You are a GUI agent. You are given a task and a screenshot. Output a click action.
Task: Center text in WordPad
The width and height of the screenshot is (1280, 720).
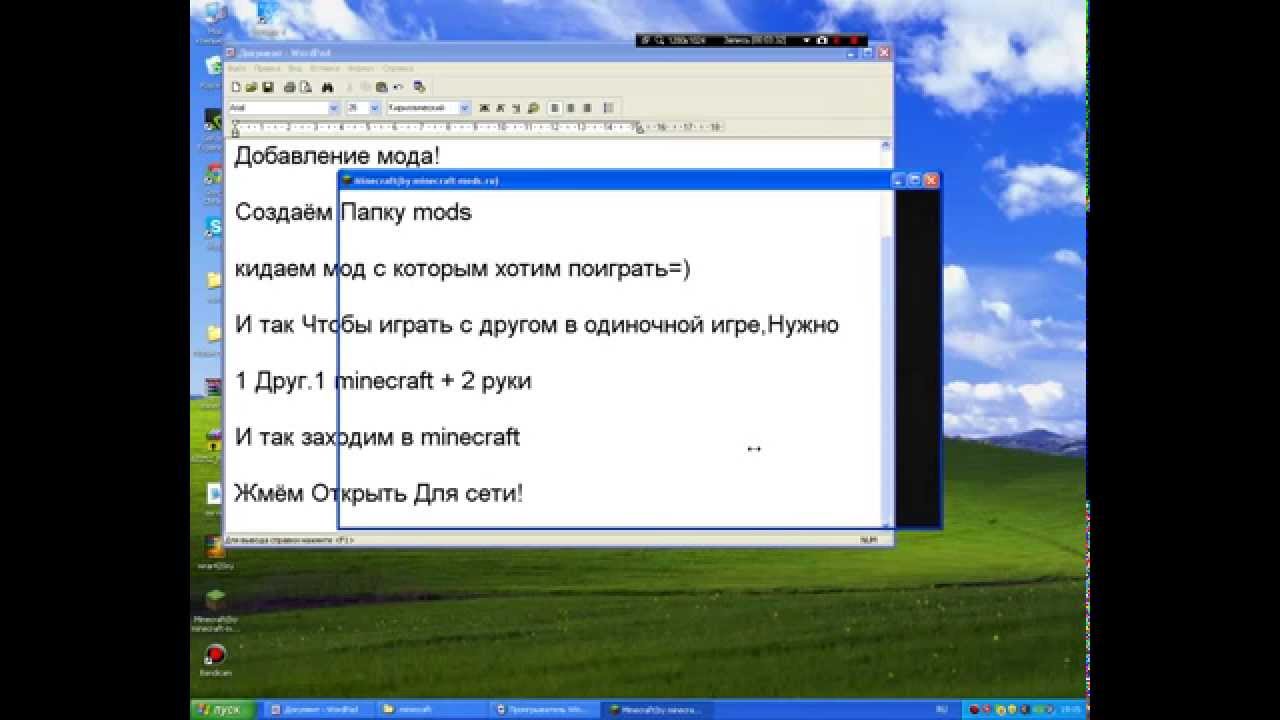pyautogui.click(x=571, y=108)
